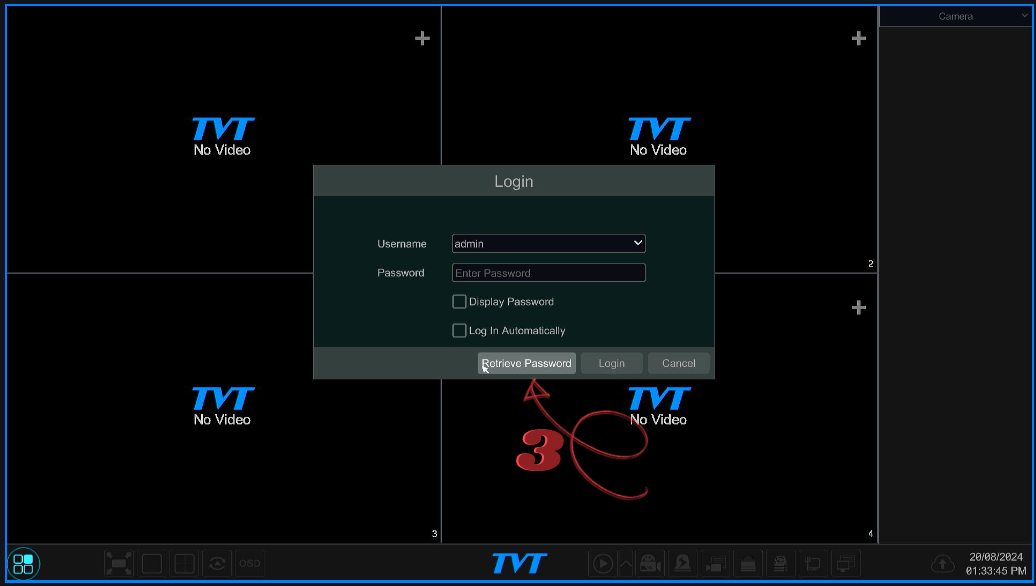Click the camera with chat bubble icon

716,564
